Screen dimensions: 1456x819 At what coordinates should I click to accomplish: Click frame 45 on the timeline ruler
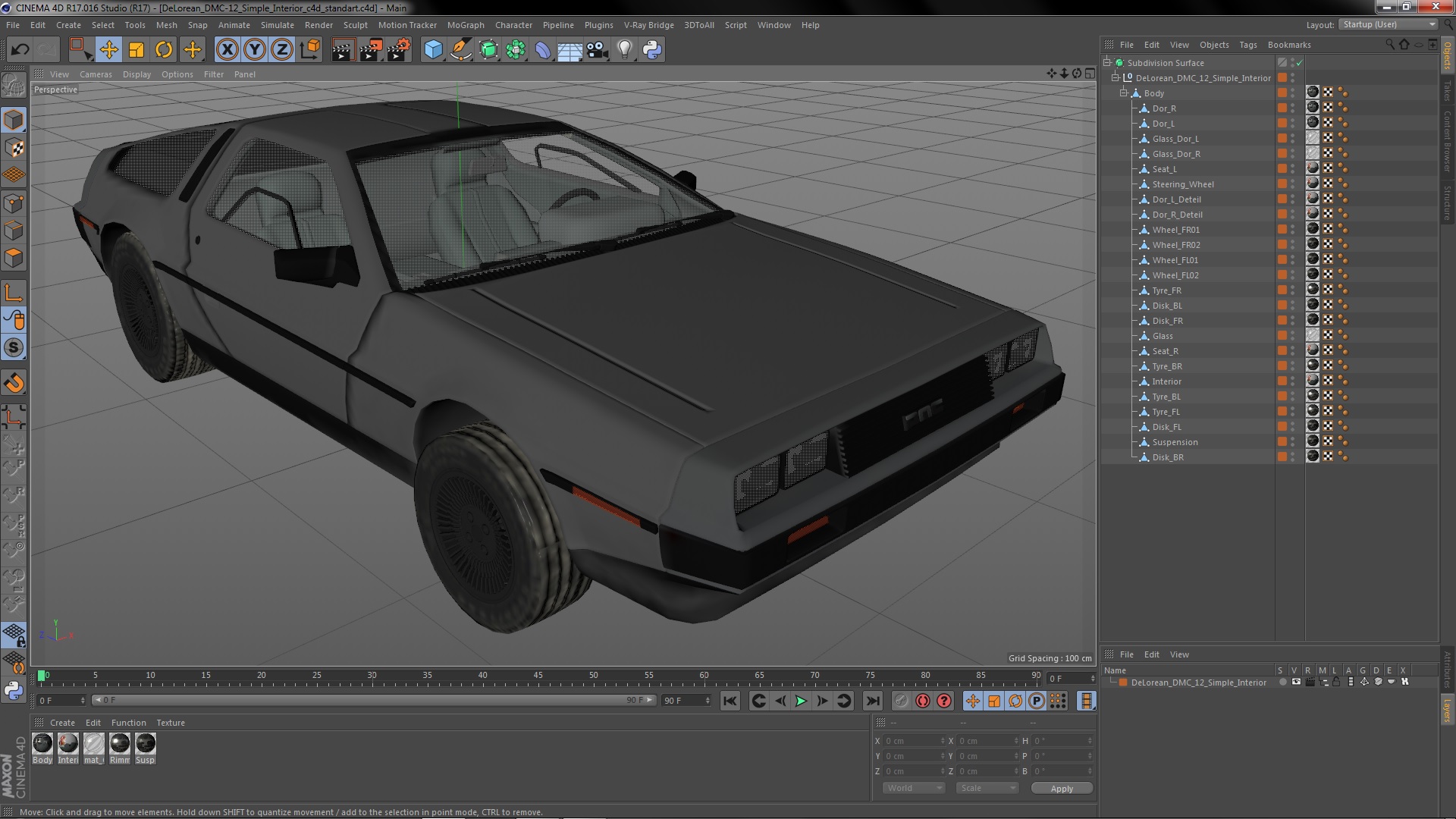coord(538,676)
